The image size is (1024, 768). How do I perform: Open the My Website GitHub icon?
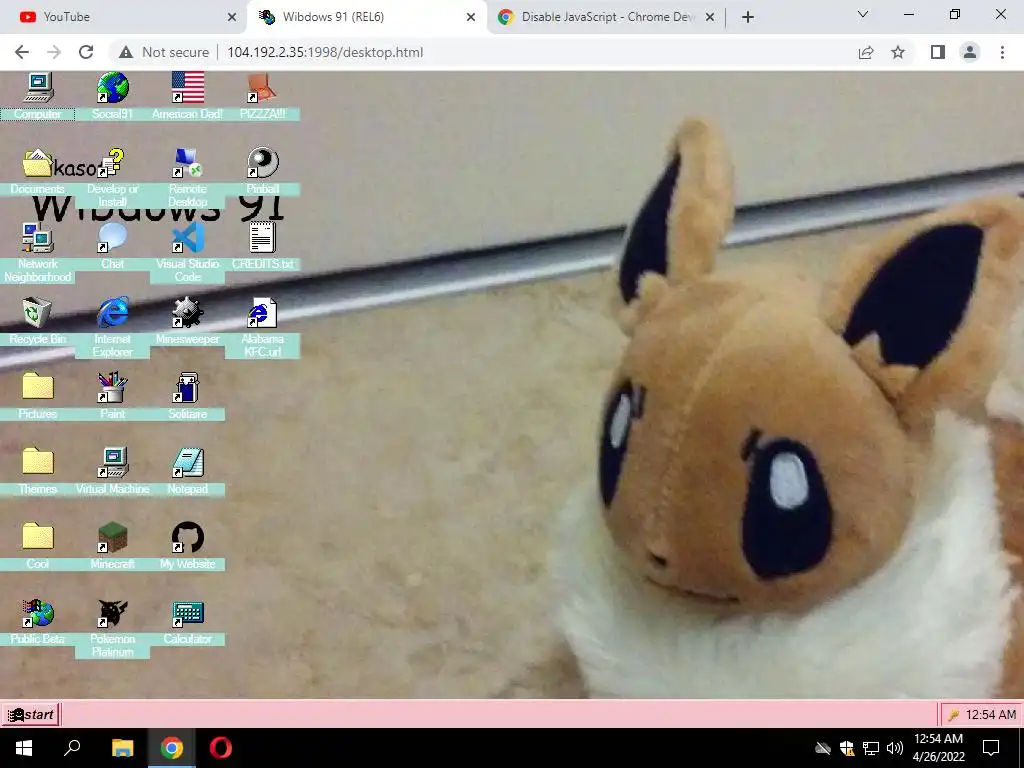point(187,538)
